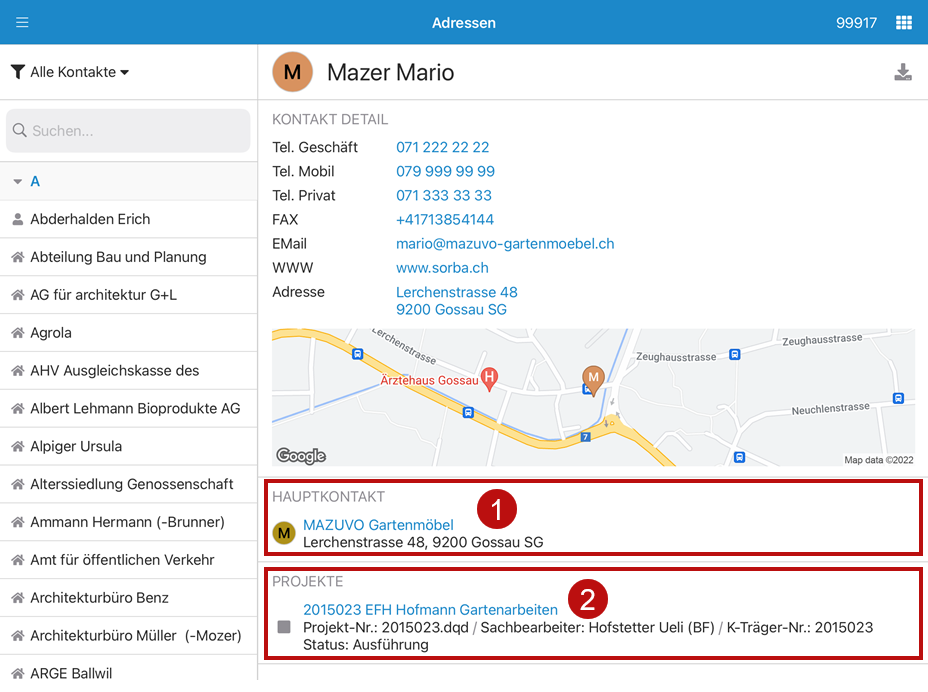Select contact Abderhalden Erich
The height and width of the screenshot is (692, 928).
tap(90, 219)
